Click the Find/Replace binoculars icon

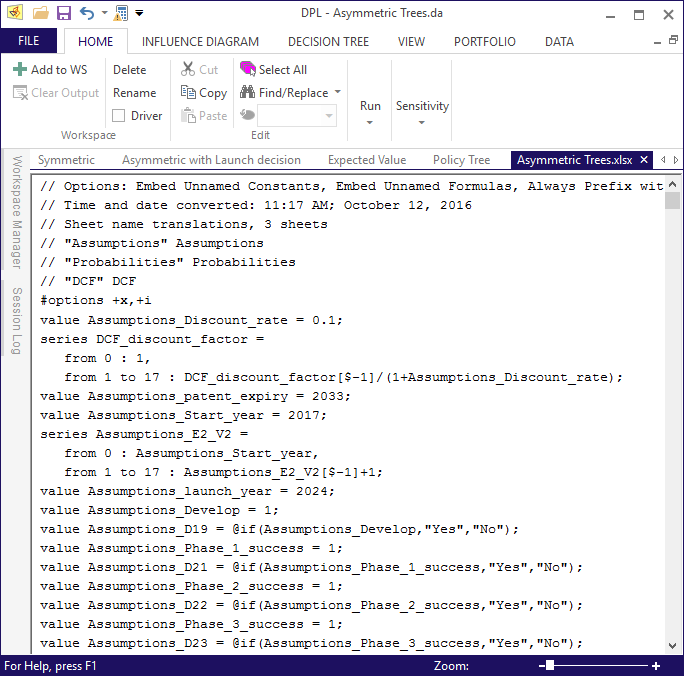[248, 93]
